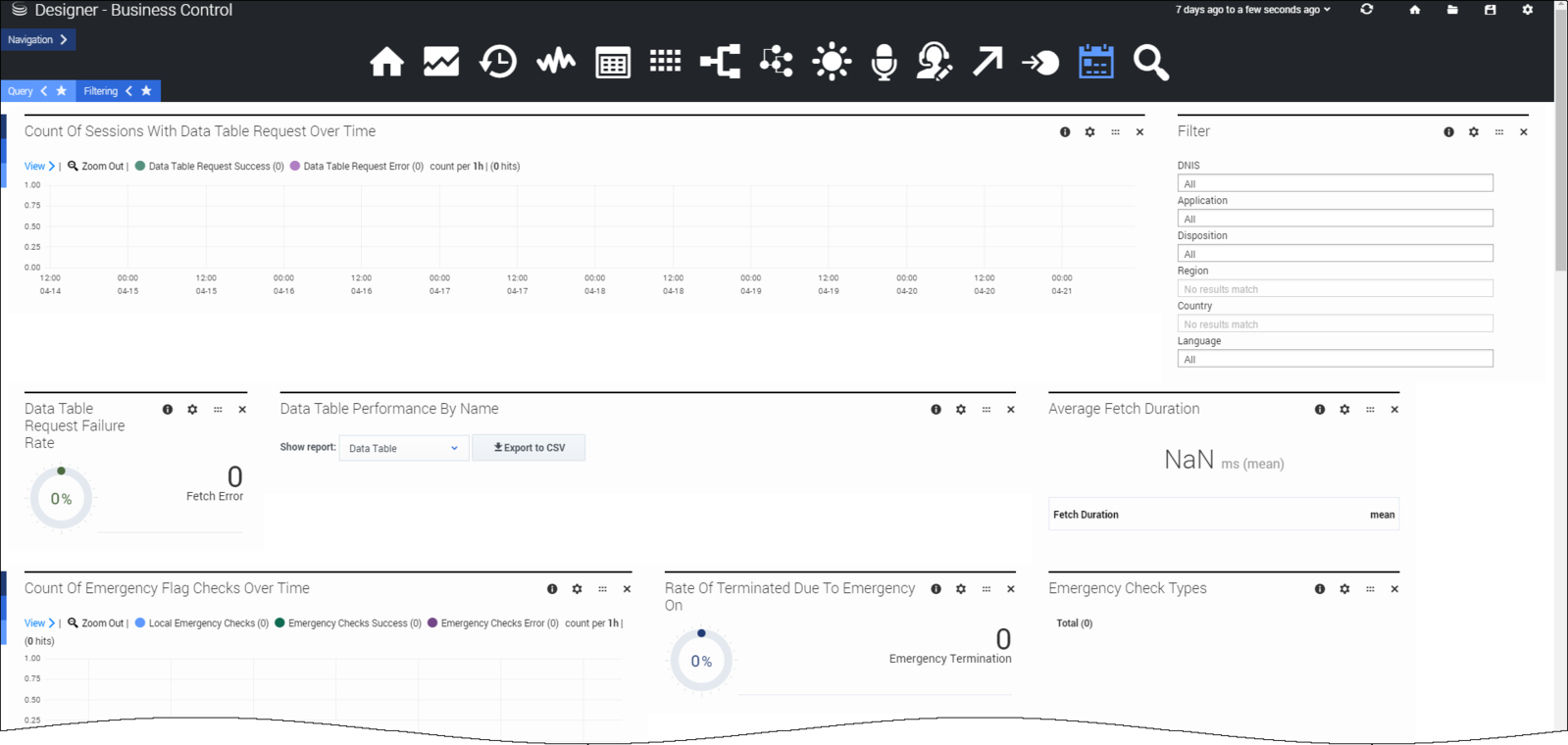Viewport: 1568px width, 745px height.
Task: Select the highlighted calendar icon in toolbar
Action: coord(1095,62)
